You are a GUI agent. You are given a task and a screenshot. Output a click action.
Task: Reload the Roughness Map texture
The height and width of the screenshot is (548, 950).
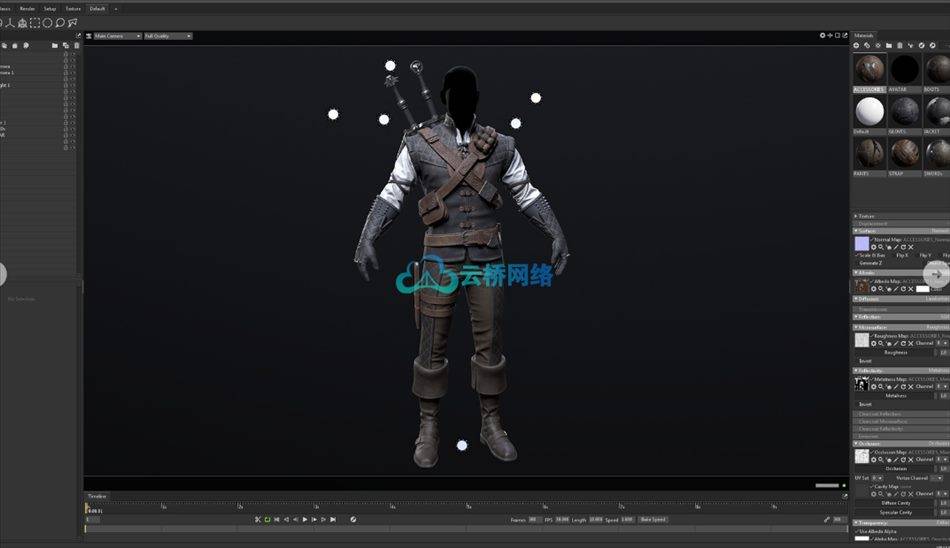click(903, 343)
